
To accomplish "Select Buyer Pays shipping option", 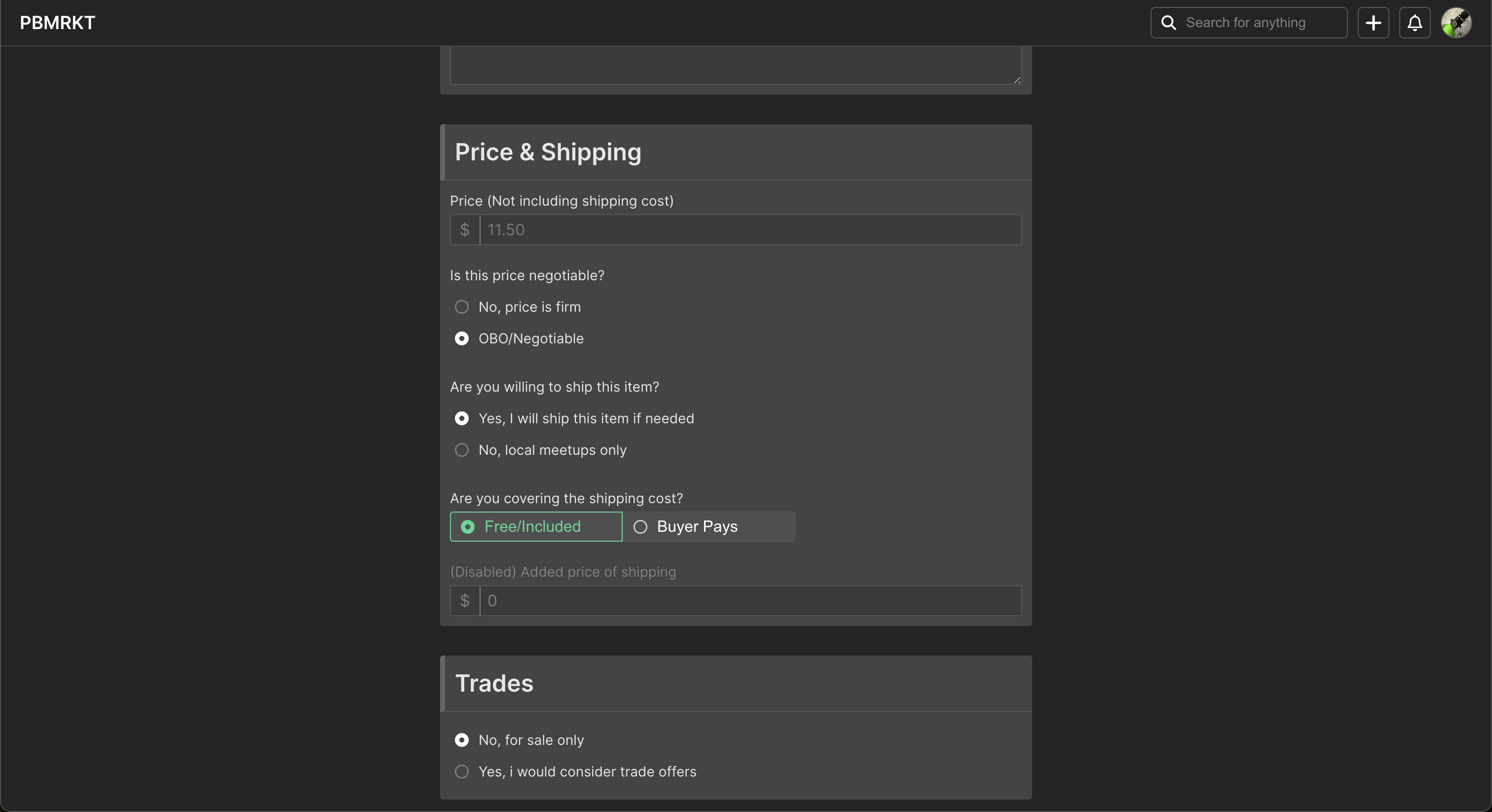I will click(709, 526).
